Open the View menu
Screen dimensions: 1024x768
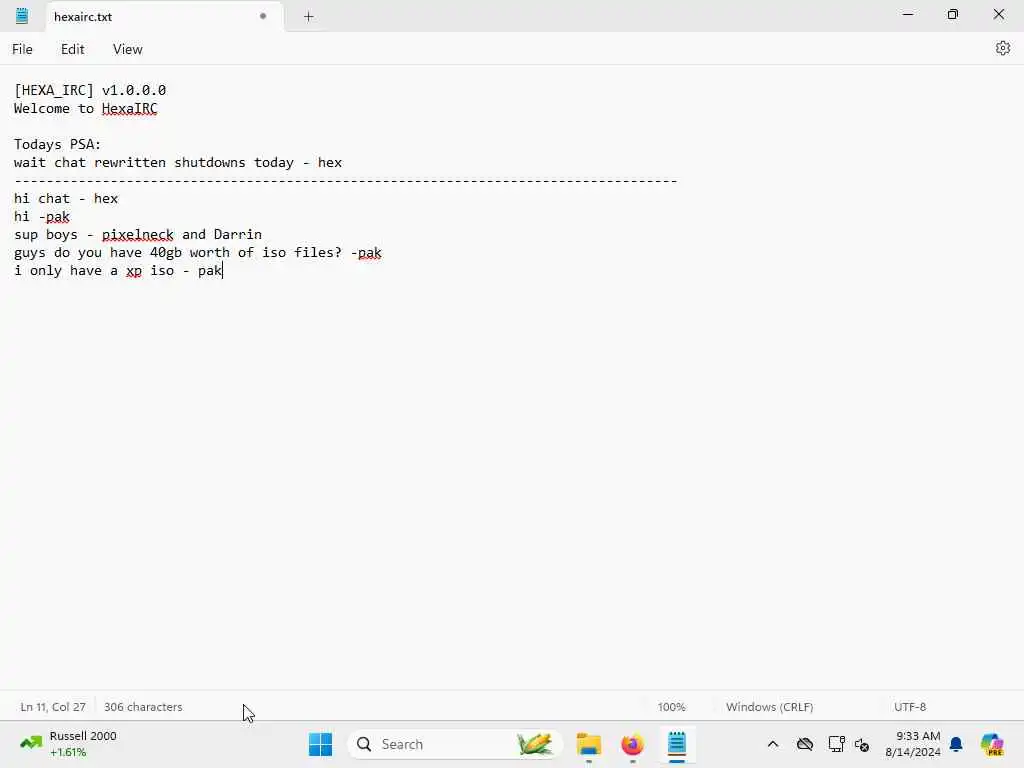pyautogui.click(x=127, y=49)
